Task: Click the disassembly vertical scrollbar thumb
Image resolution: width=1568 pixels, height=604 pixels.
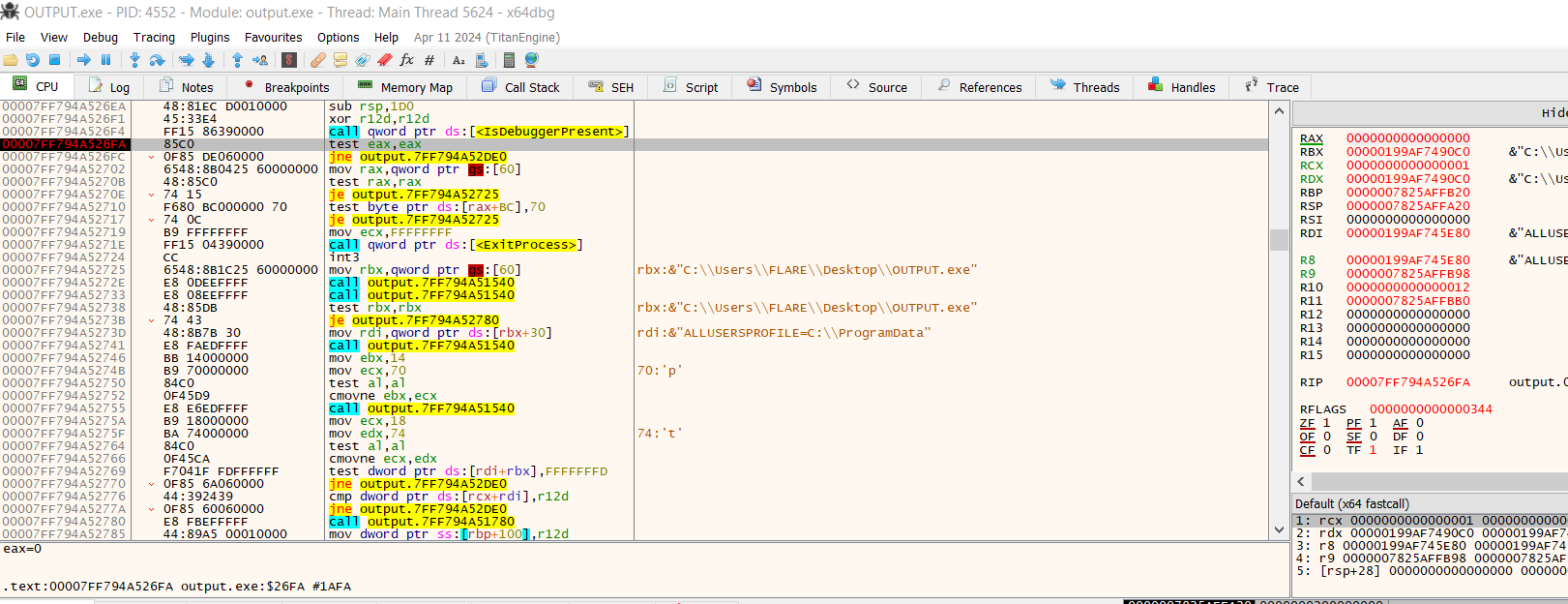Action: coord(1279,239)
